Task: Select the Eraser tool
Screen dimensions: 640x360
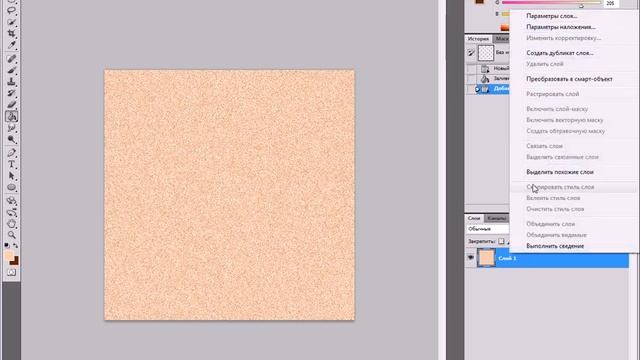Action: coord(11,105)
